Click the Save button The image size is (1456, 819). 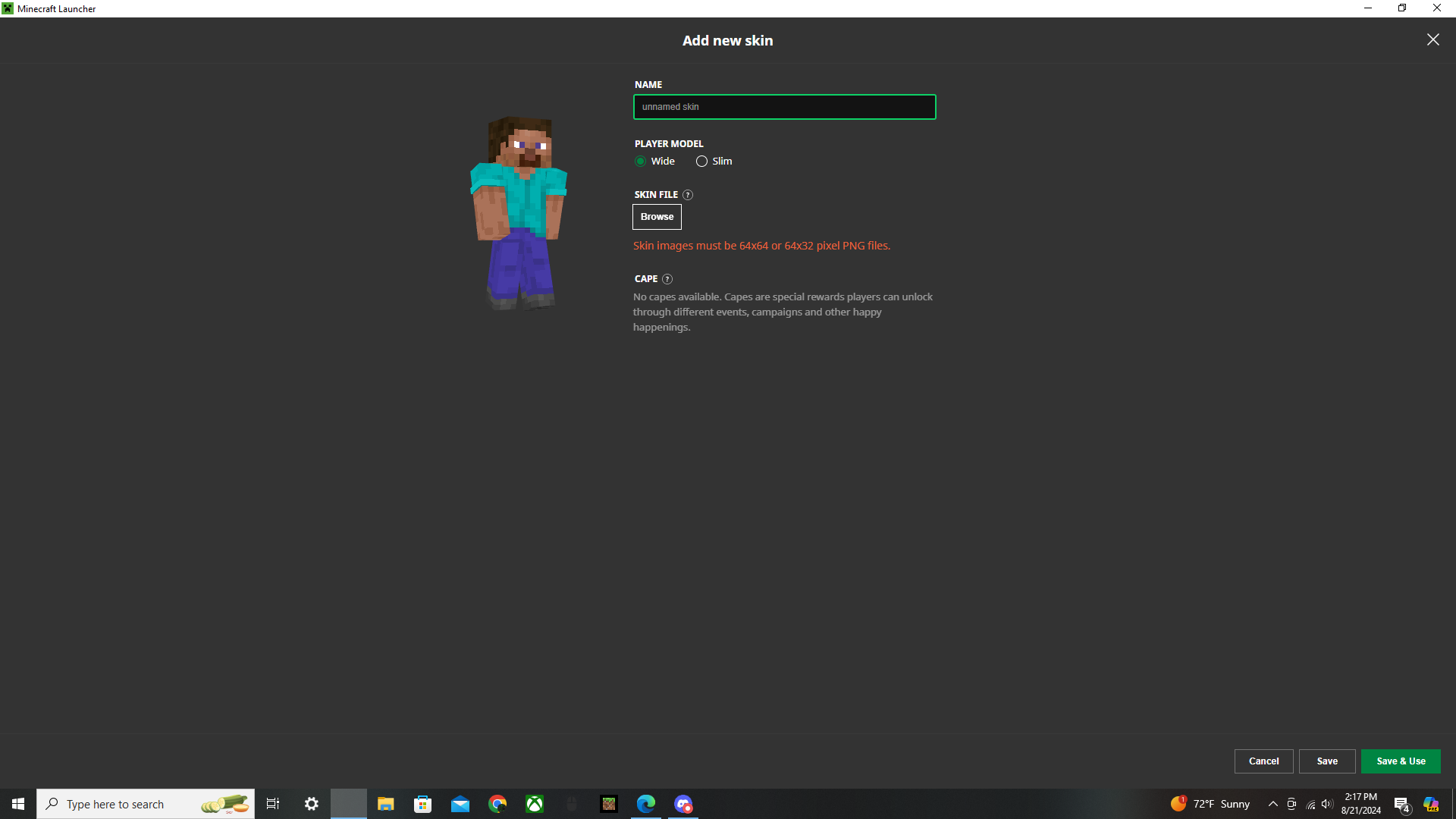[x=1327, y=761]
